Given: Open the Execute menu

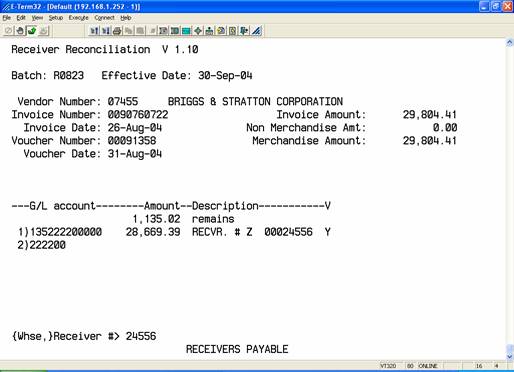Looking at the screenshot, I should click(78, 18).
